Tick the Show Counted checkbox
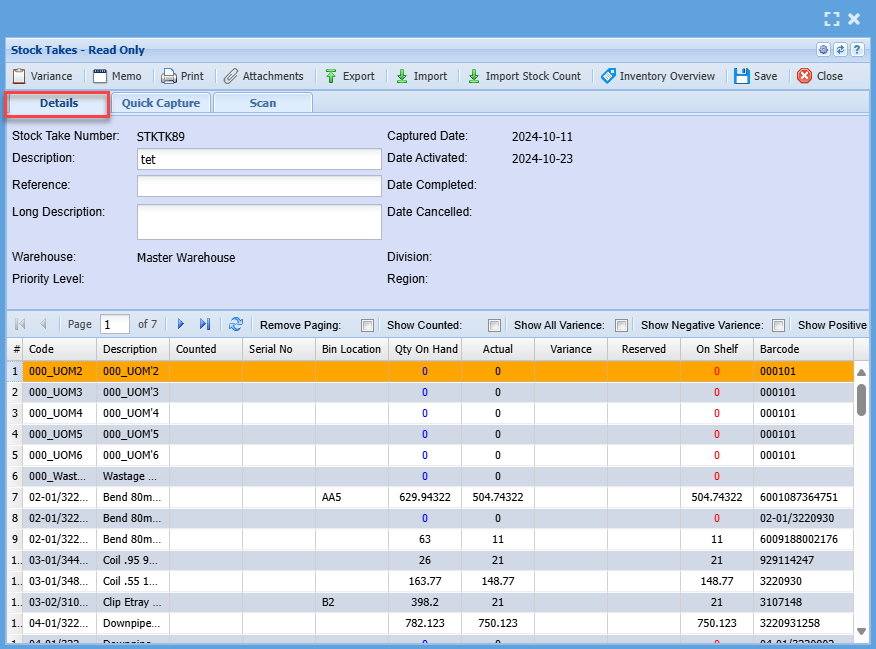The height and width of the screenshot is (649, 876). [x=494, y=325]
